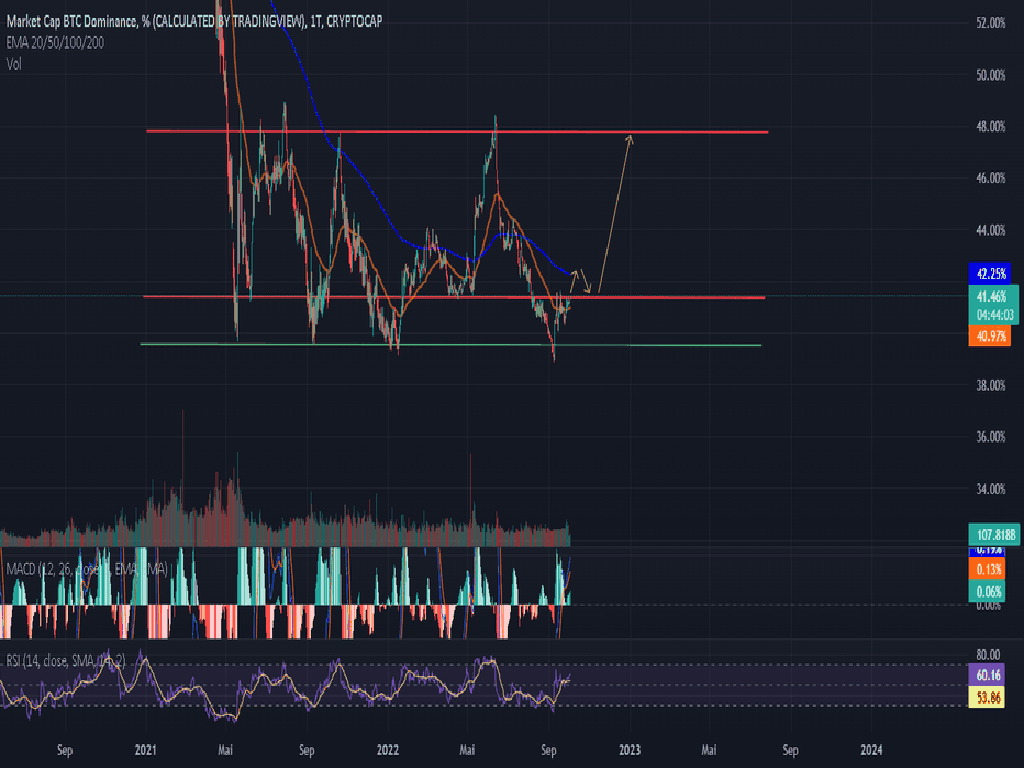
Task: Click the green 41.46% current price tag
Action: click(989, 297)
